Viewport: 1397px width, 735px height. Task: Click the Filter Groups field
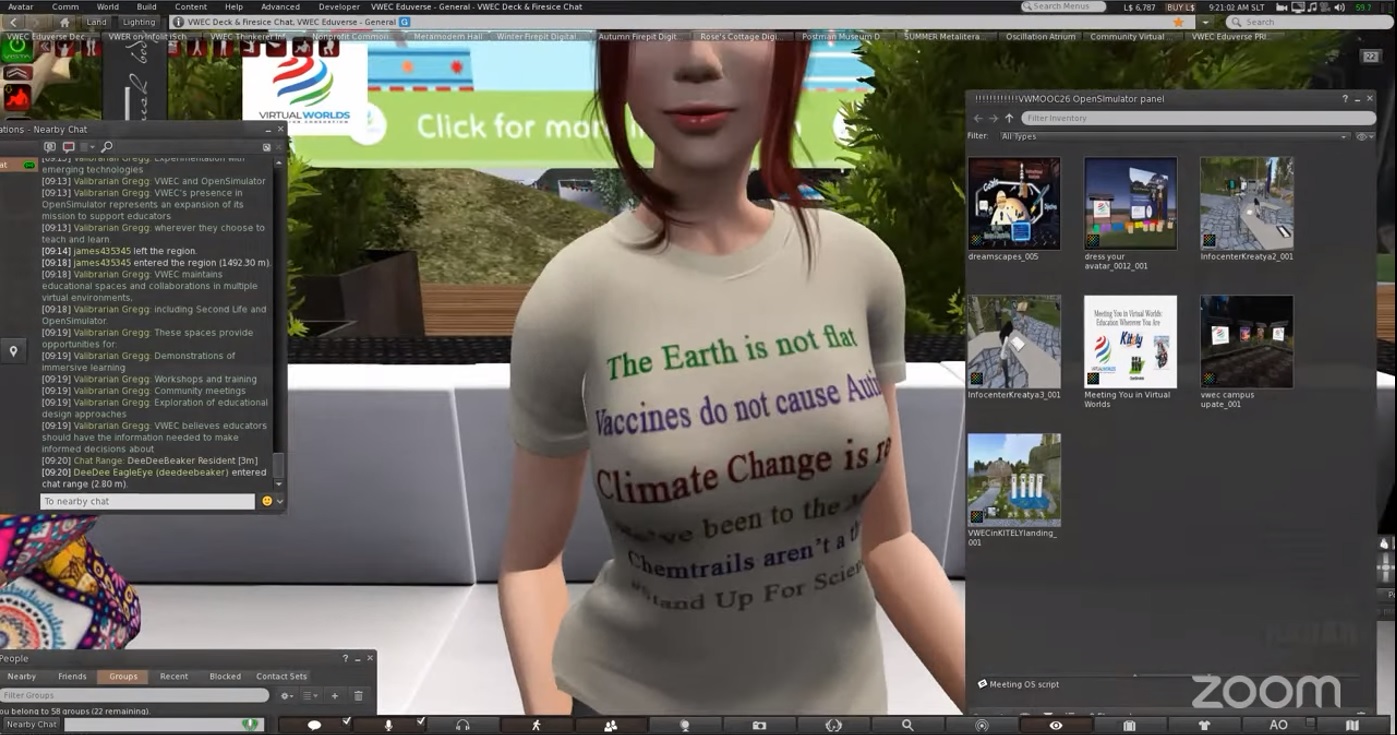[135, 696]
